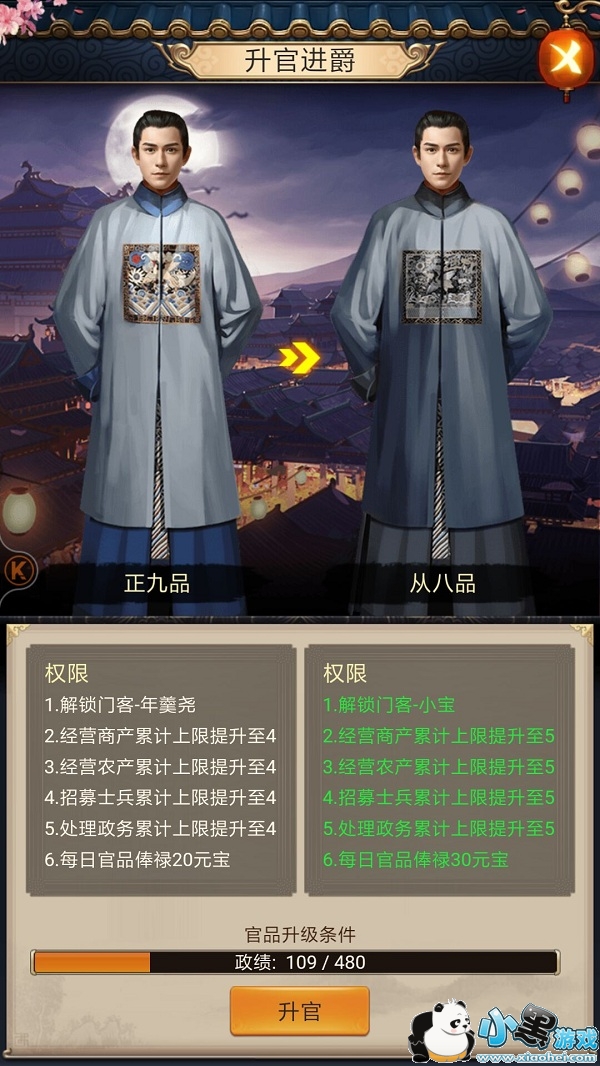This screenshot has width=600, height=1066.
Task: Click the 升官 promotion button
Action: (x=300, y=1011)
